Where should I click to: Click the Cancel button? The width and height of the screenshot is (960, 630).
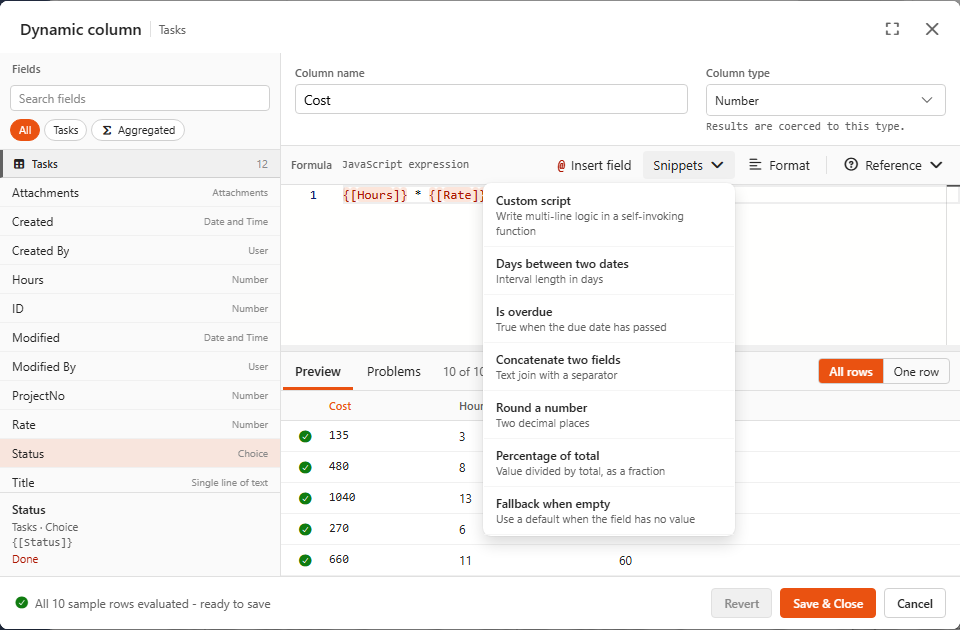[915, 604]
